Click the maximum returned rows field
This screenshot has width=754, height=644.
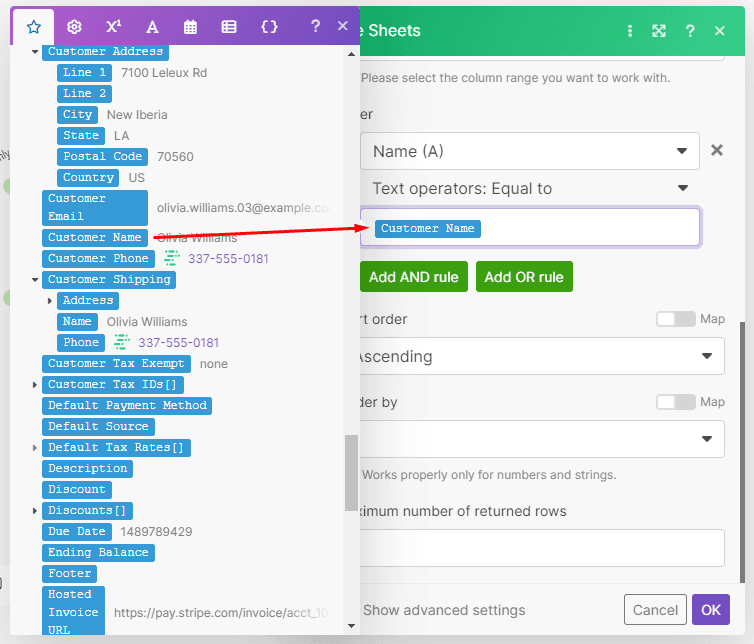pyautogui.click(x=540, y=548)
